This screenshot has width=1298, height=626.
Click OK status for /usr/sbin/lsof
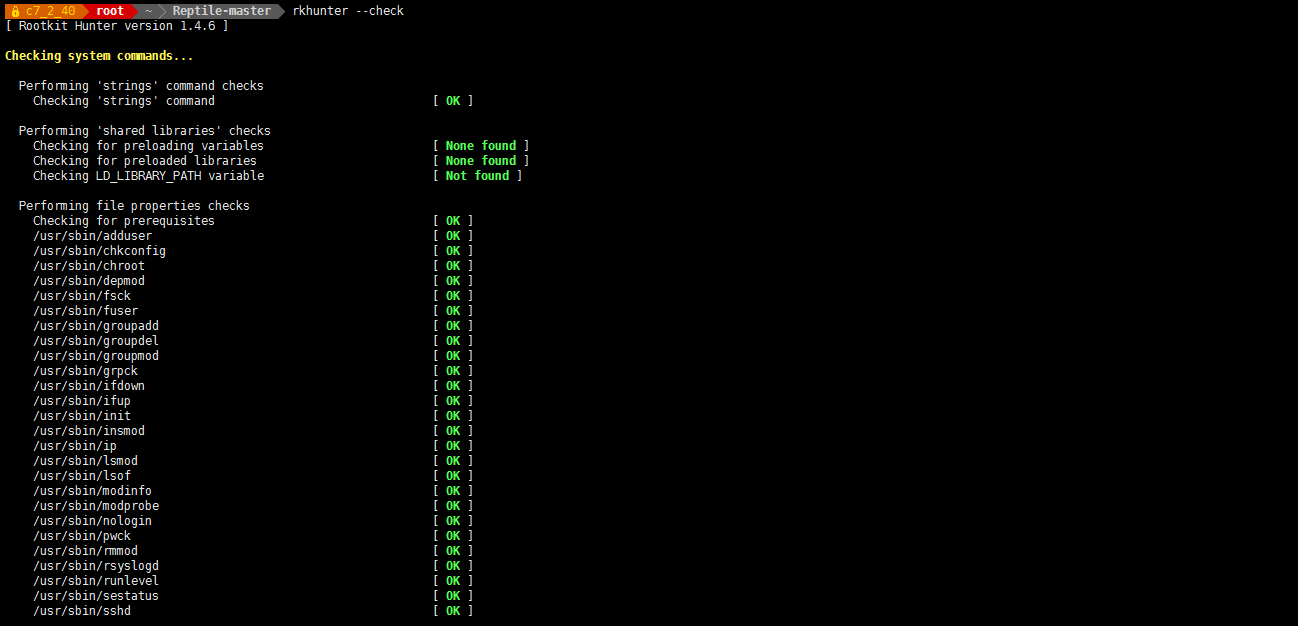coord(453,476)
